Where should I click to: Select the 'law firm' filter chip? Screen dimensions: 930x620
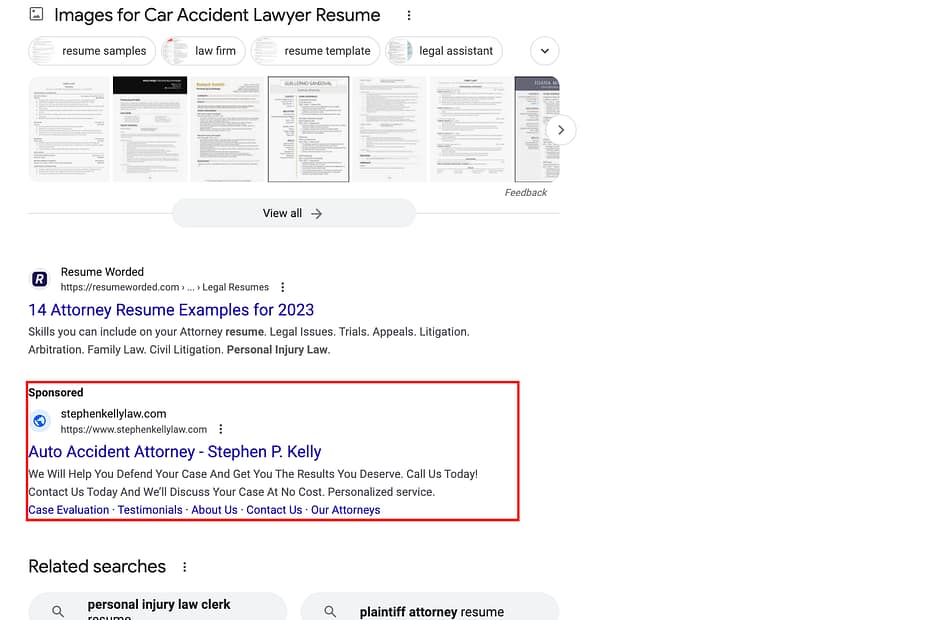tap(203, 51)
